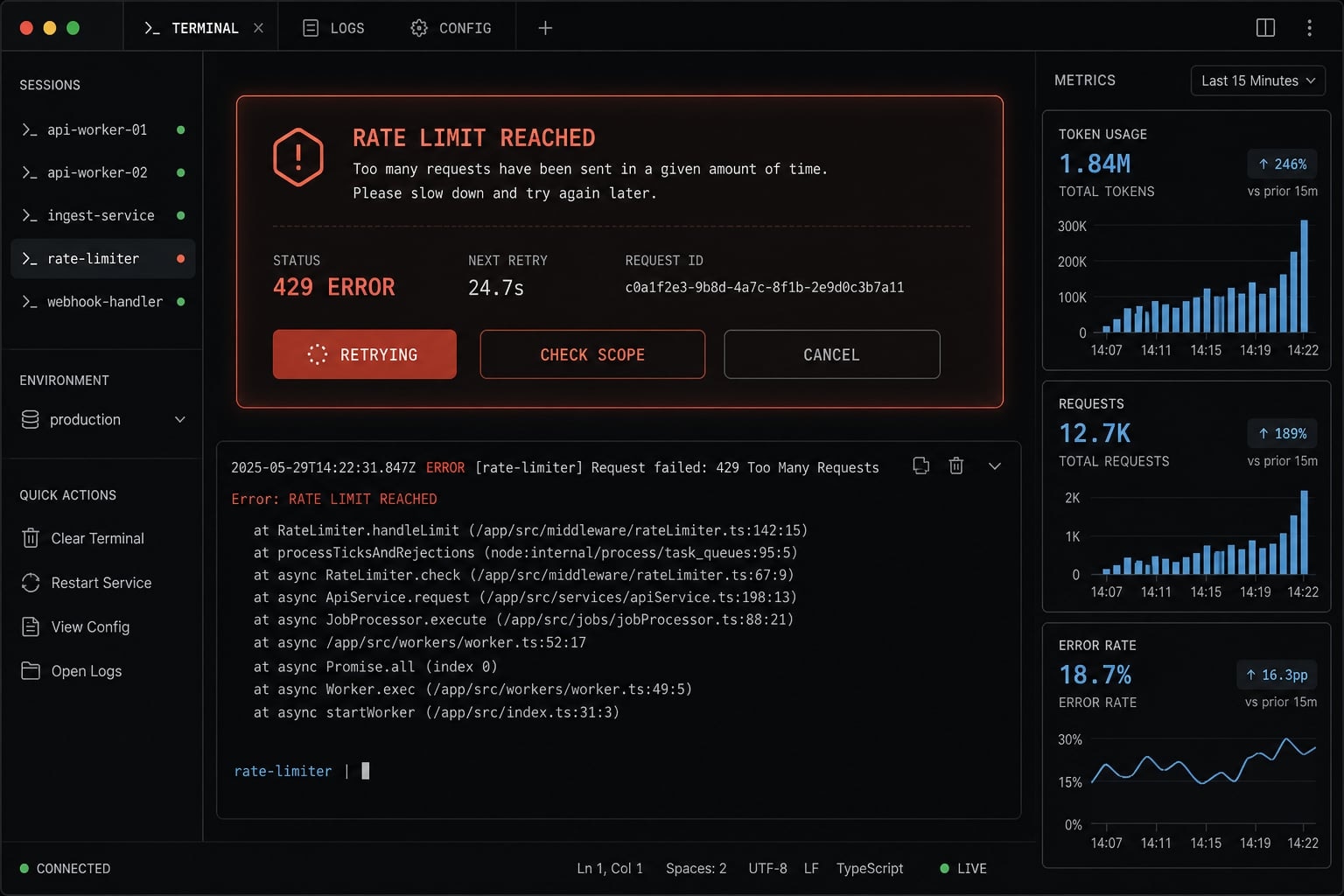Screen dimensions: 1344x896
Task: Click the 189% requests change badge
Action: 1282,433
